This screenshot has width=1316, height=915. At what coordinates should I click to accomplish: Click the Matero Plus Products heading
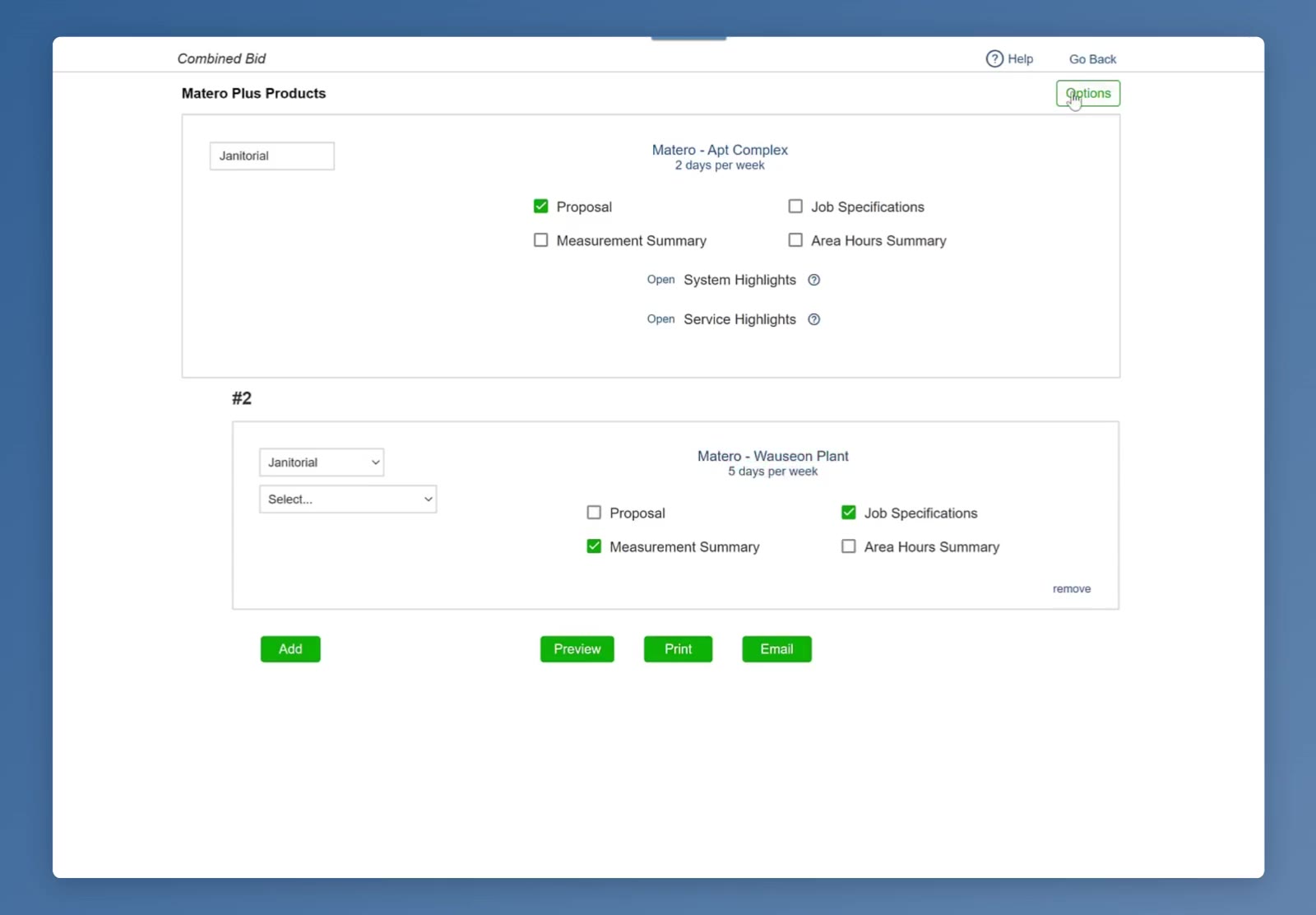pyautogui.click(x=253, y=94)
